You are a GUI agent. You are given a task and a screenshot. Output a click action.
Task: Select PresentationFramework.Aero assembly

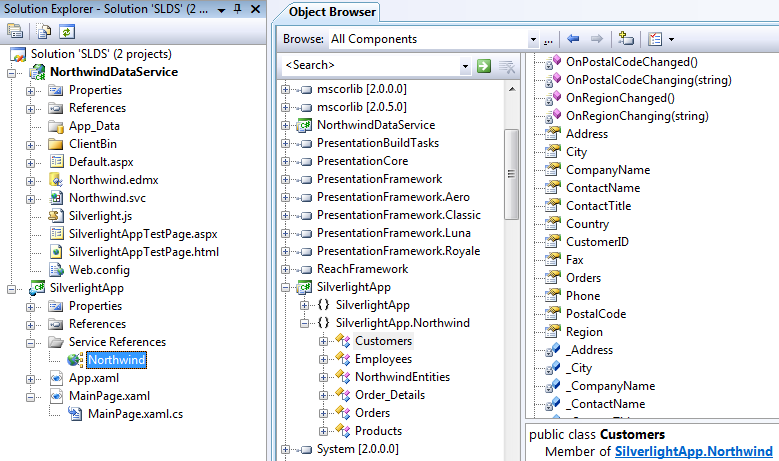(x=393, y=197)
